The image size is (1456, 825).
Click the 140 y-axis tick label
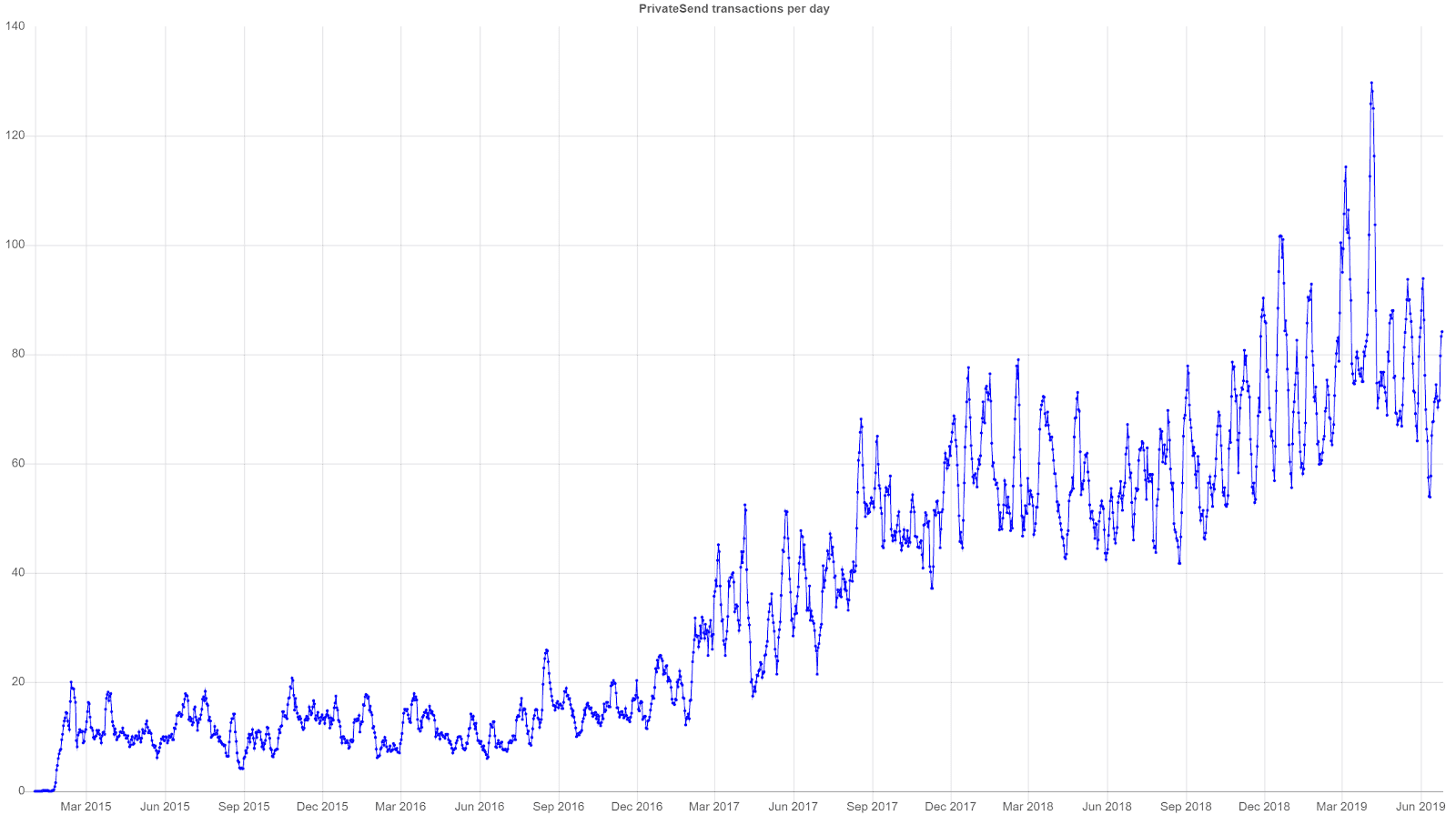[x=15, y=26]
